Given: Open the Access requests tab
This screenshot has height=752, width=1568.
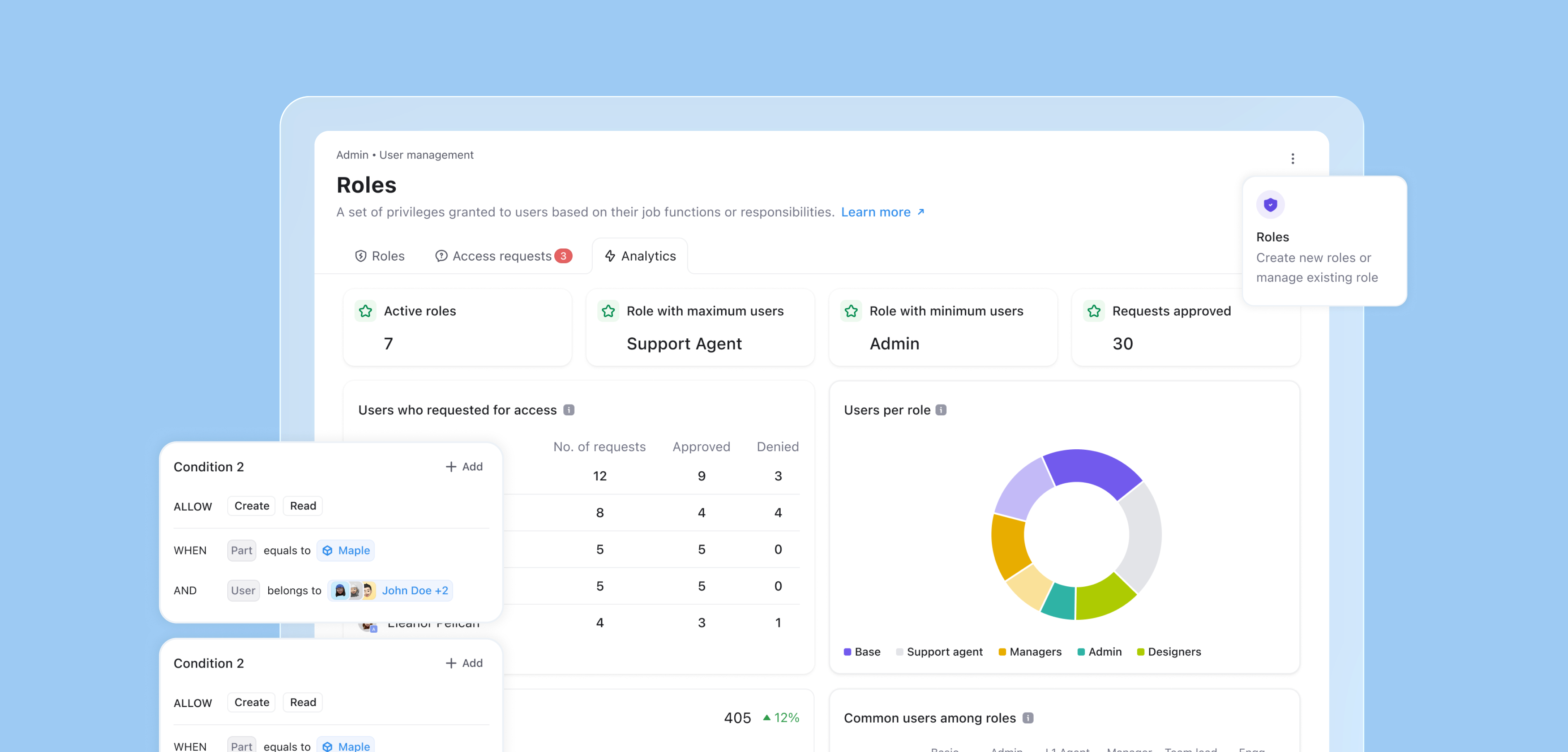Looking at the screenshot, I should (503, 256).
